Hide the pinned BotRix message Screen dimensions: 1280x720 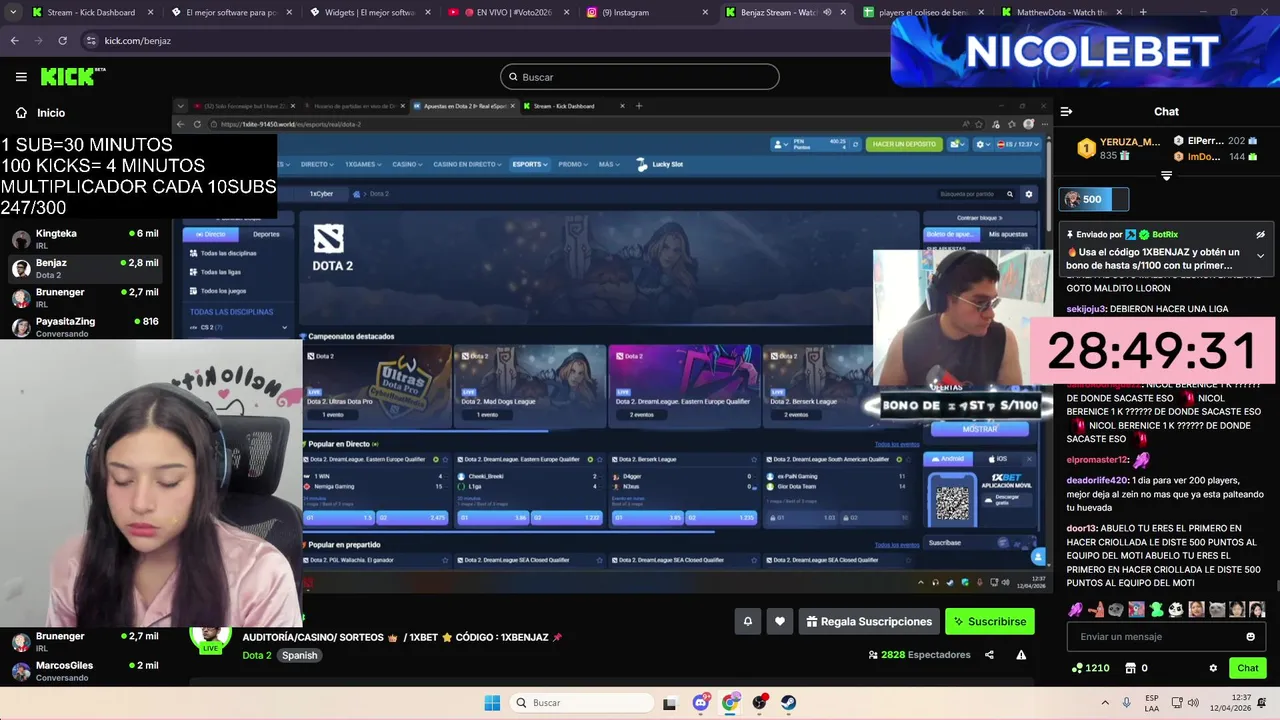pyautogui.click(x=1260, y=234)
